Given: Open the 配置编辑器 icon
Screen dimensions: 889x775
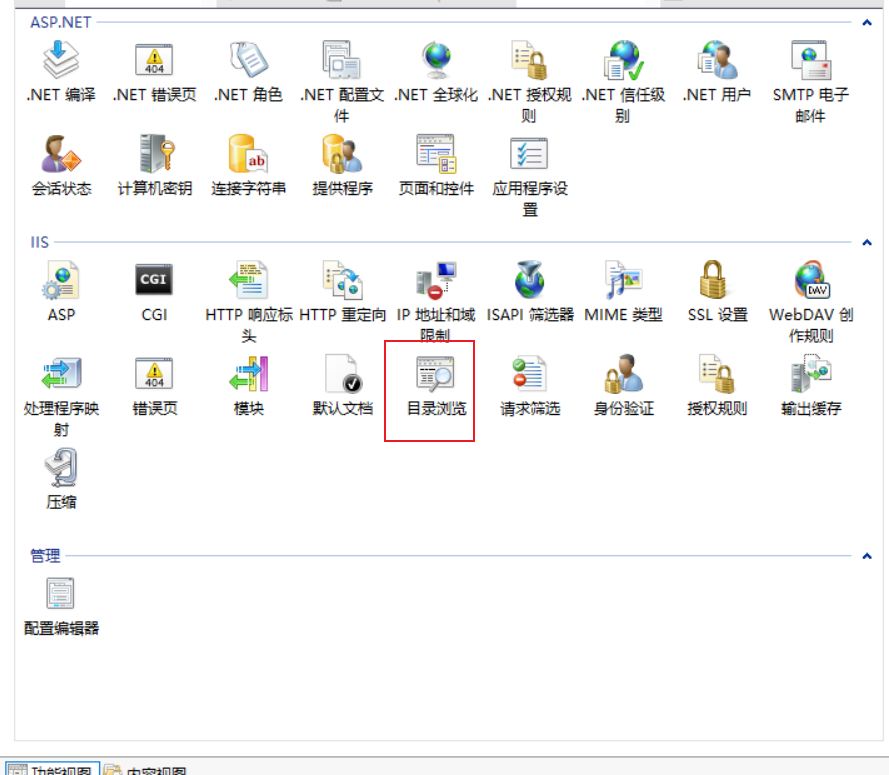Looking at the screenshot, I should pyautogui.click(x=60, y=594).
